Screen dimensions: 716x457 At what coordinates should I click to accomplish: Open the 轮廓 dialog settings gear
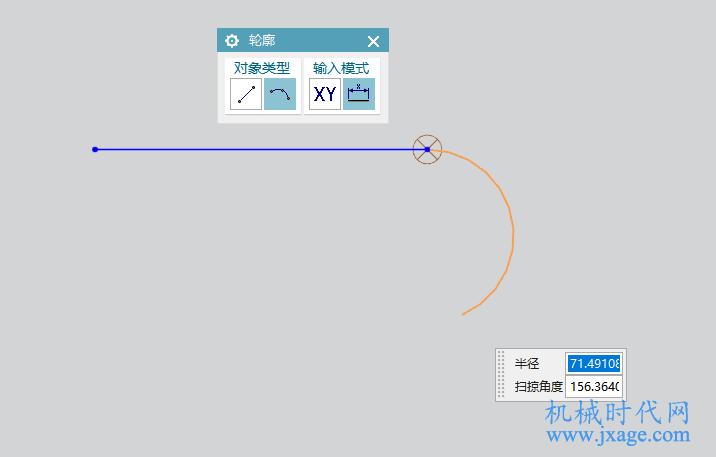pos(232,41)
